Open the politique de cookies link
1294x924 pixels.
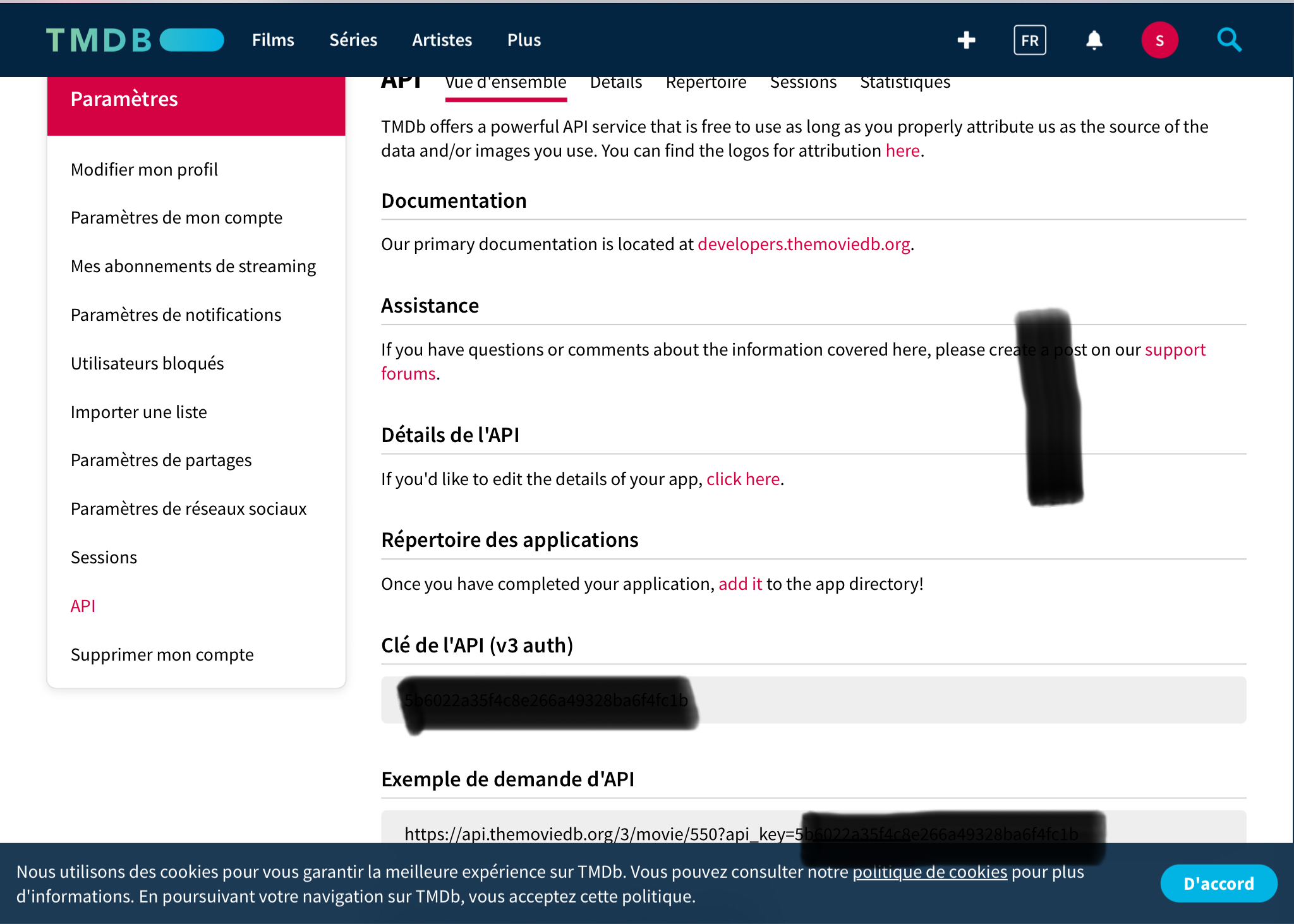[x=929, y=872]
